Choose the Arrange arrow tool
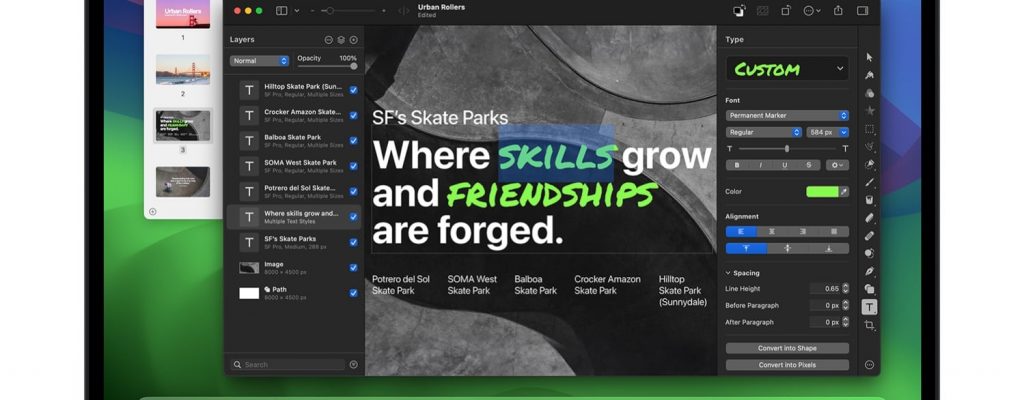Screen dimensions: 1024x400 [x=869, y=58]
